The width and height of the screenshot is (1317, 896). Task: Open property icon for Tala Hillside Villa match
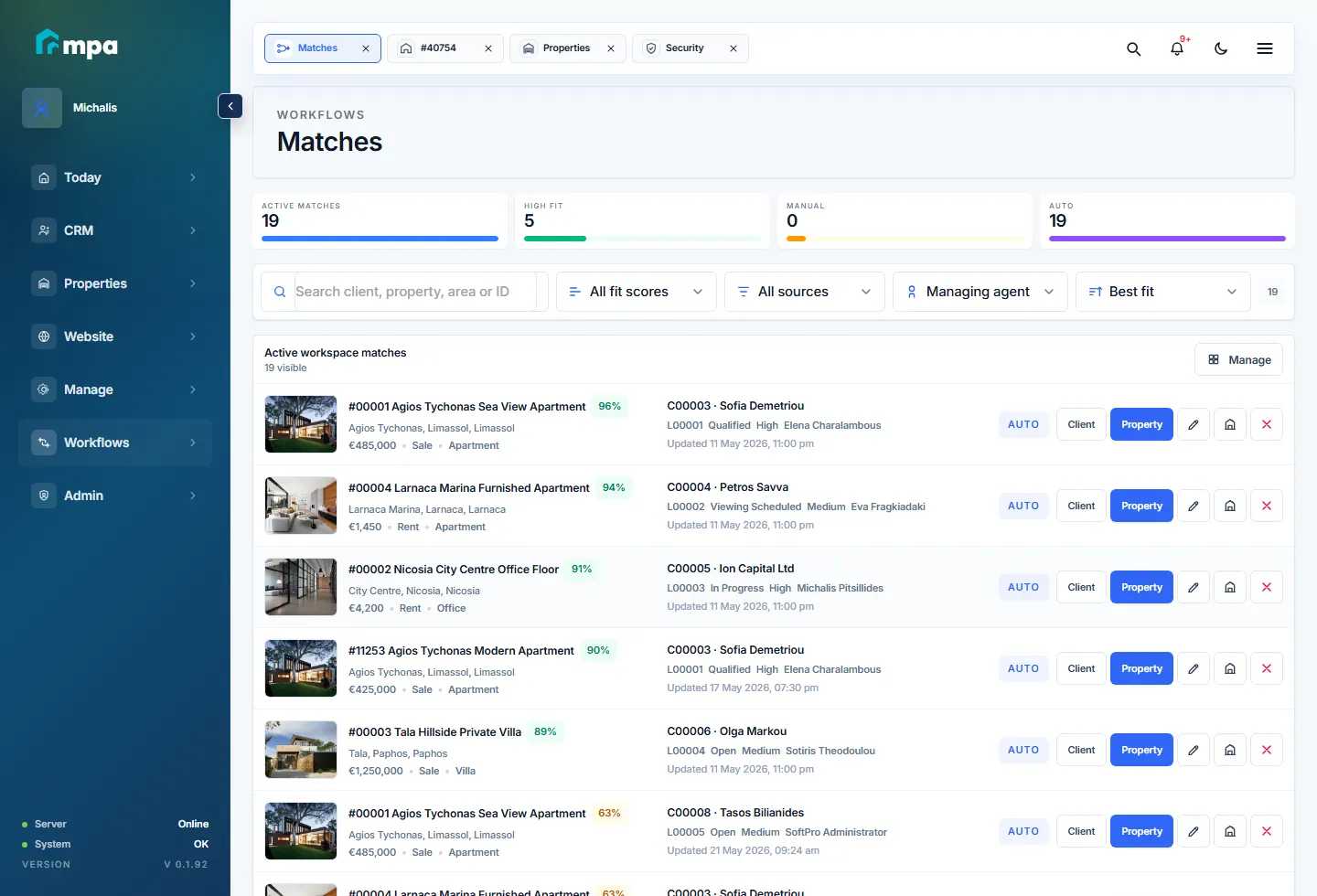click(1230, 750)
